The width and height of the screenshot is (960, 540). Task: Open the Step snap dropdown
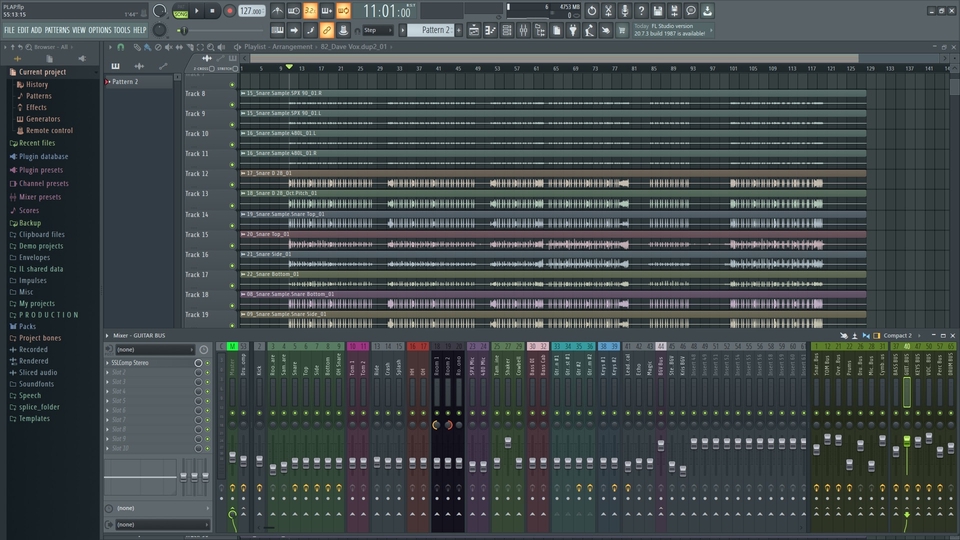click(377, 30)
